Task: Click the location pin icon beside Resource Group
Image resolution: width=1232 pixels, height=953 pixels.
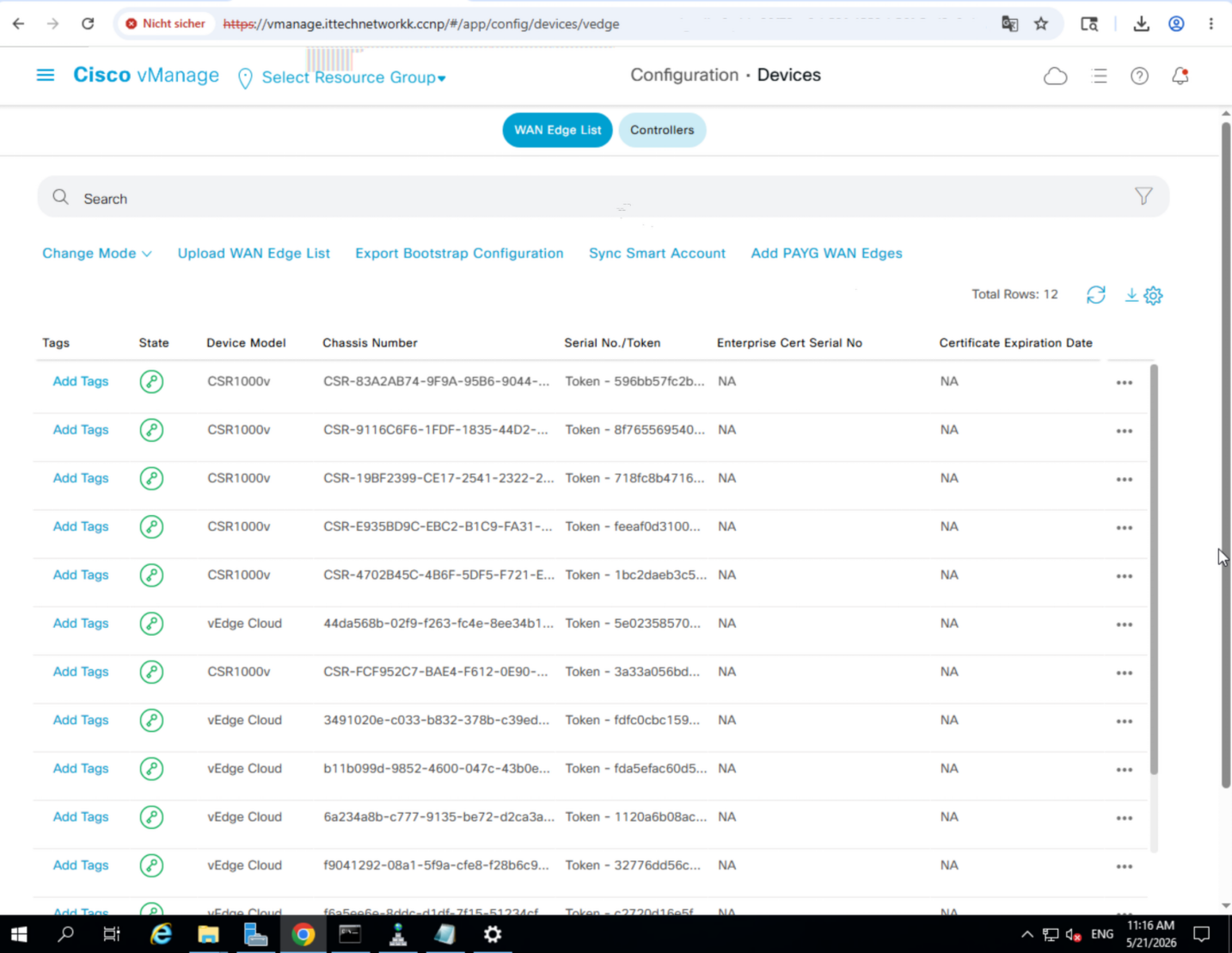Action: (x=245, y=79)
